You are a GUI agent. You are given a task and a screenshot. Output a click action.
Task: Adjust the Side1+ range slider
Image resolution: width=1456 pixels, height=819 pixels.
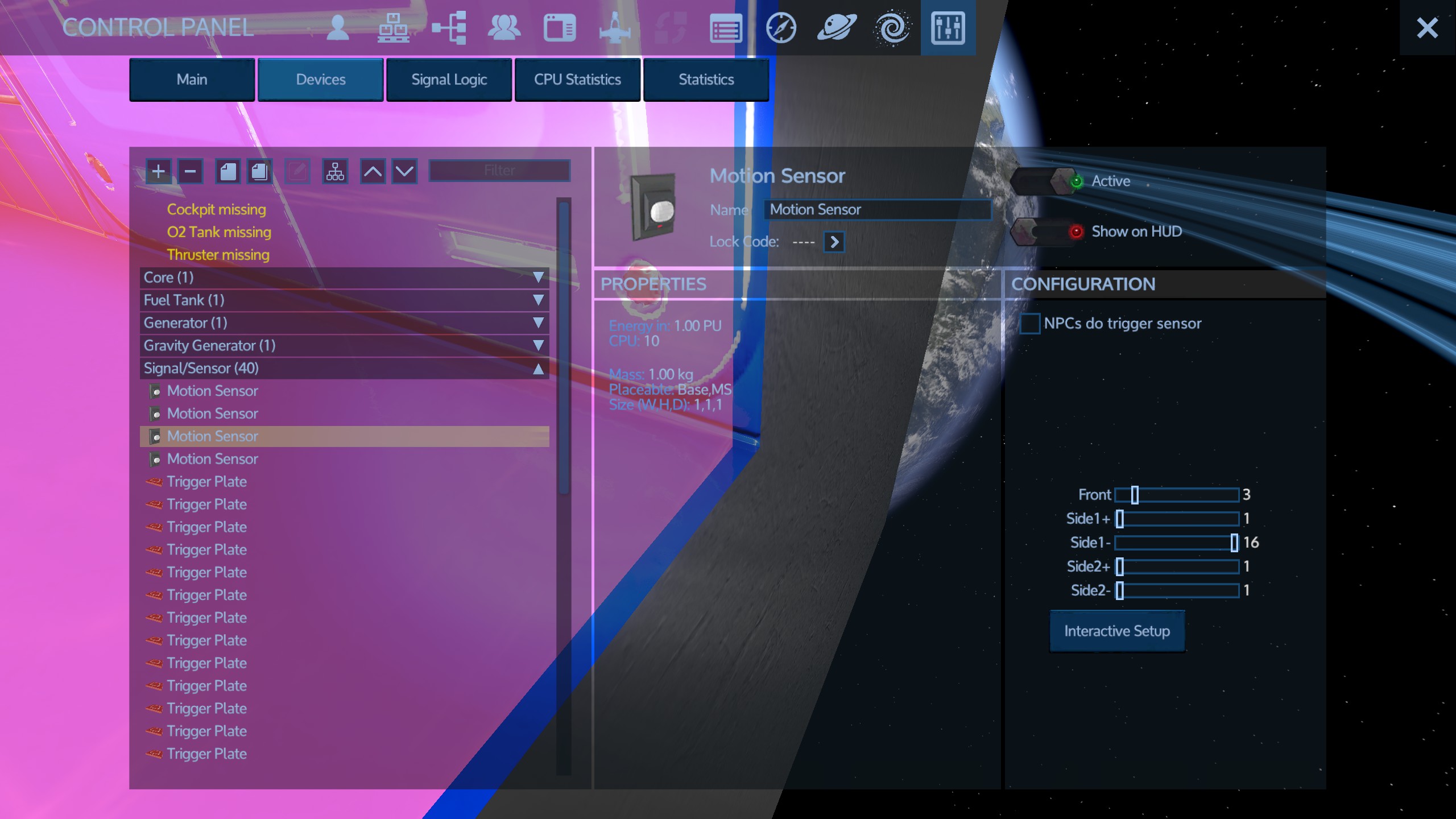tap(1177, 519)
